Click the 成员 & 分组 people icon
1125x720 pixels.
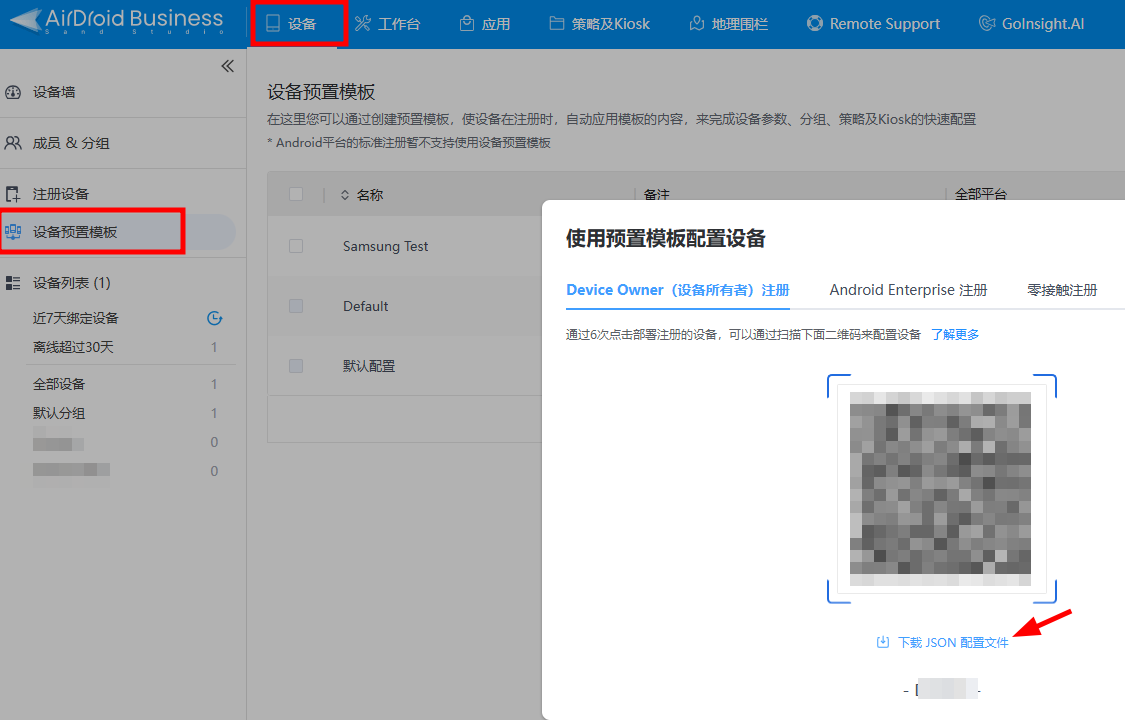coord(13,143)
